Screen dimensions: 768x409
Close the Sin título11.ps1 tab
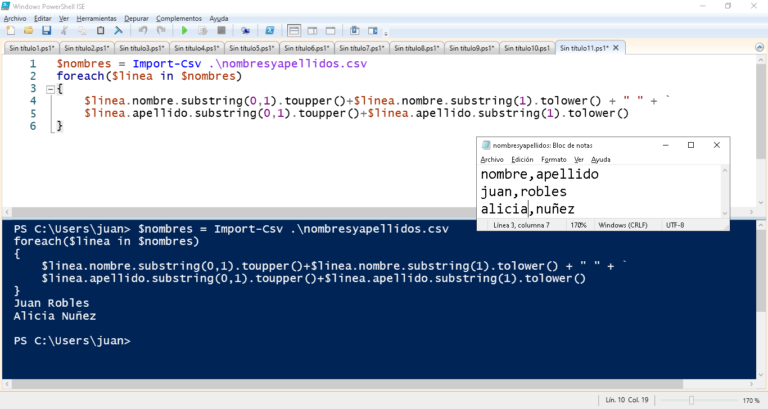tap(616, 47)
